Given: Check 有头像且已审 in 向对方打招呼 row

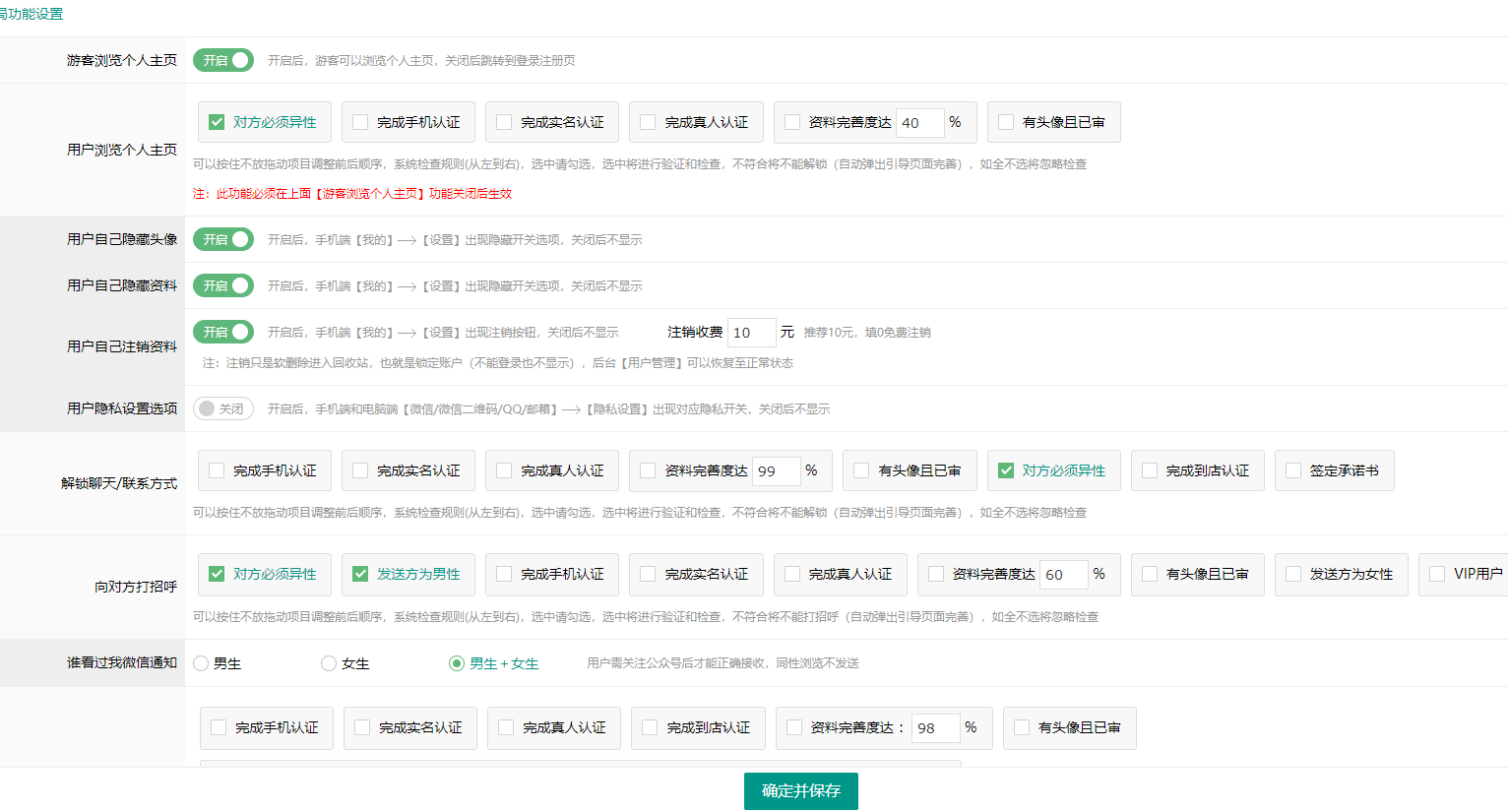Looking at the screenshot, I should pos(1150,574).
